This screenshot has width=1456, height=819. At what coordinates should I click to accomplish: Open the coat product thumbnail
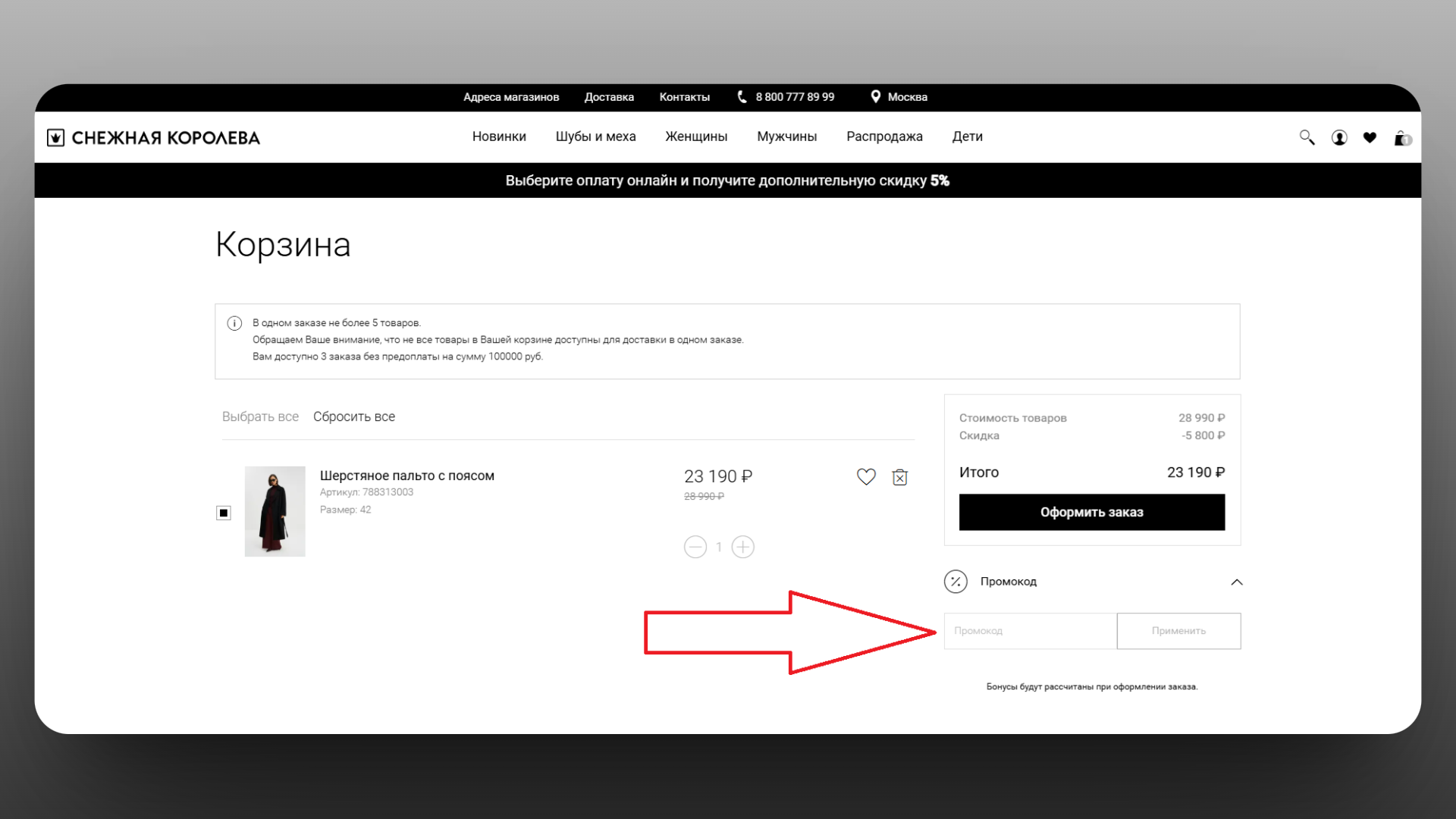pos(275,511)
